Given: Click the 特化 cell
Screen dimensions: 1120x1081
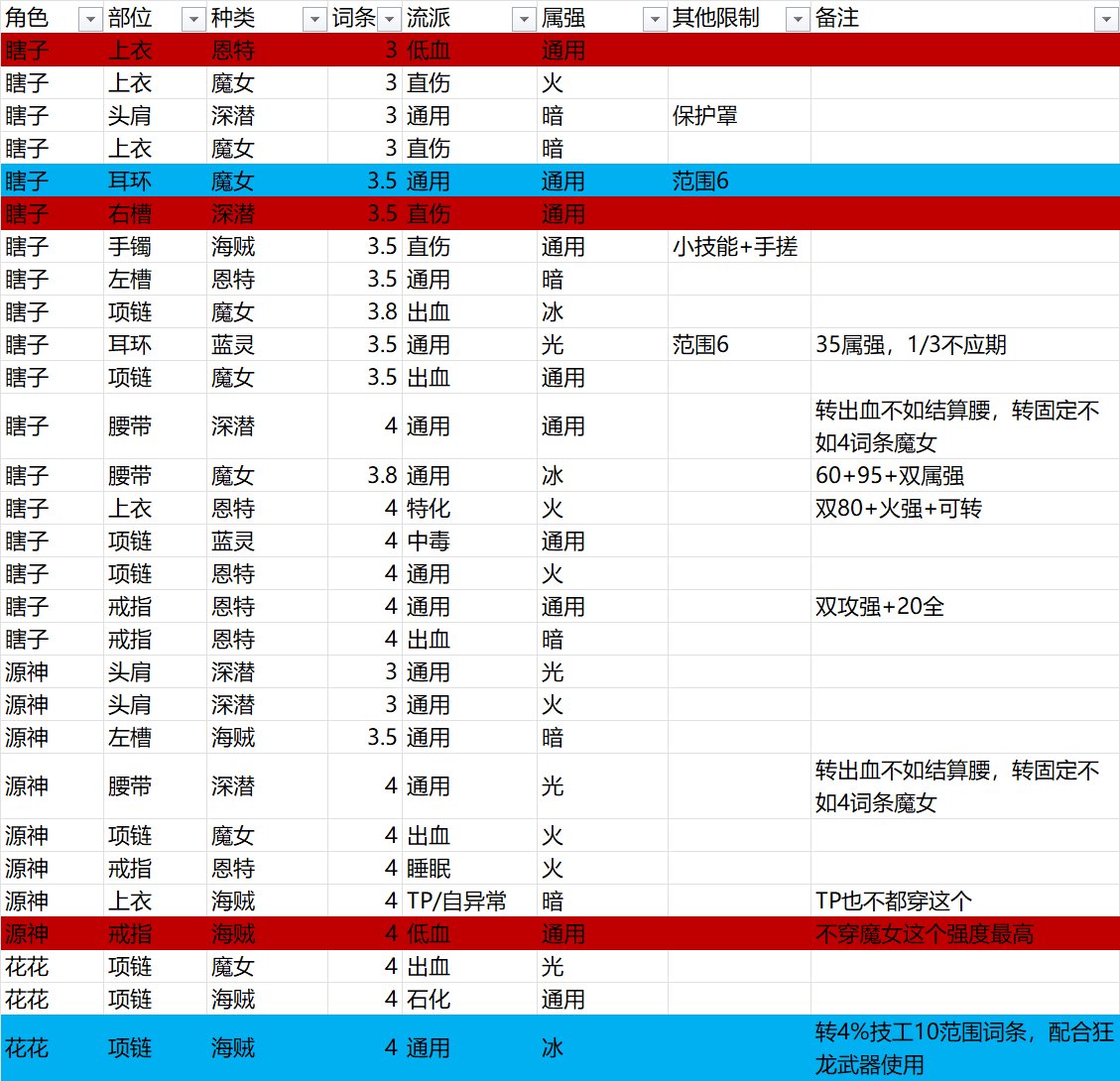Looking at the screenshot, I should [x=469, y=509].
